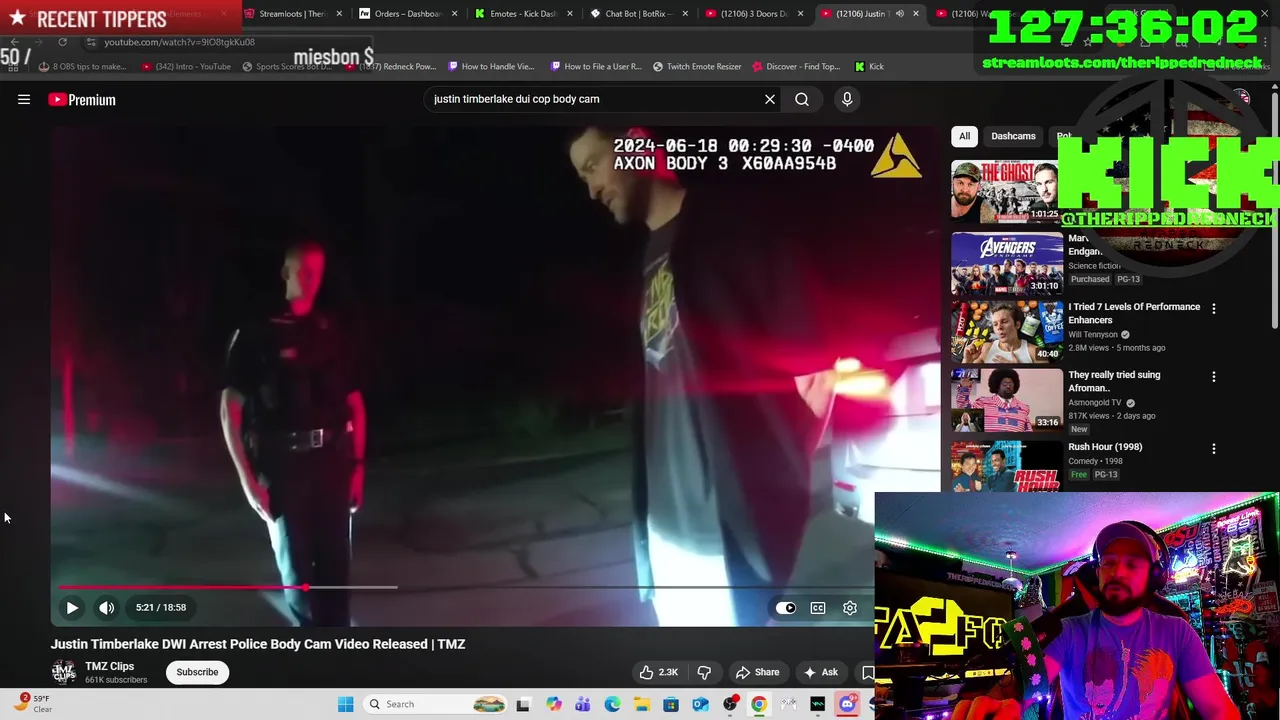The width and height of the screenshot is (1280, 720).
Task: Select the All filter chip
Action: (x=964, y=136)
